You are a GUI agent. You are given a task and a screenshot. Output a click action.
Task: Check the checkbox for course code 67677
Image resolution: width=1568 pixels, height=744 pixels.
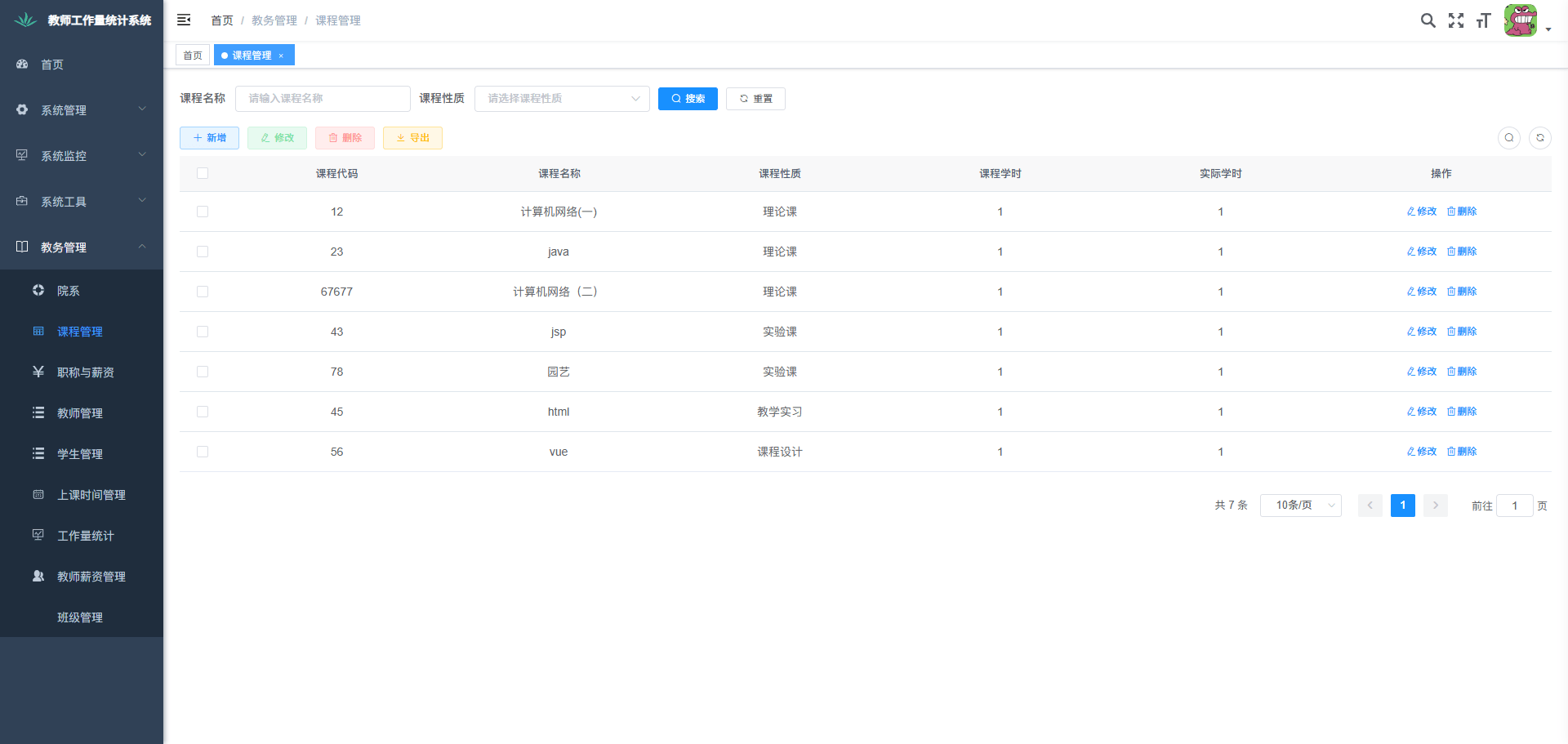coord(203,292)
